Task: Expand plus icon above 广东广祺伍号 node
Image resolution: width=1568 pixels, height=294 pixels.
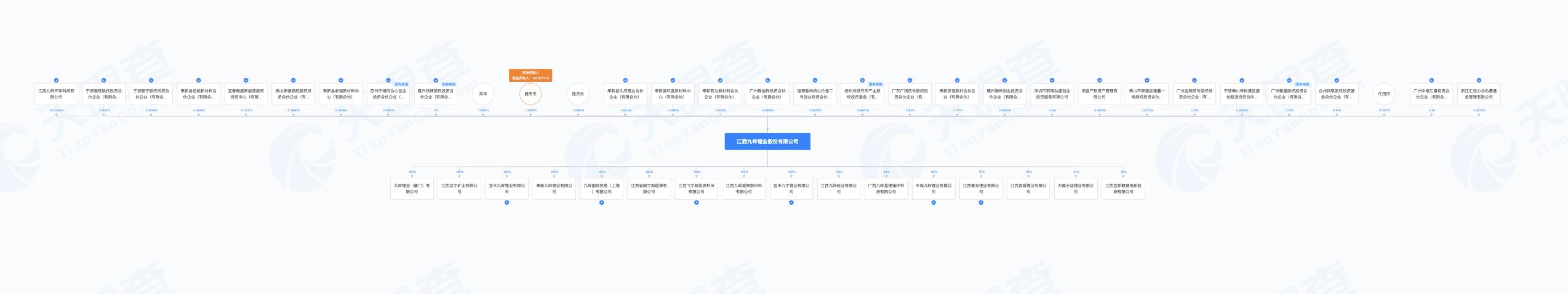Action: tap(910, 80)
